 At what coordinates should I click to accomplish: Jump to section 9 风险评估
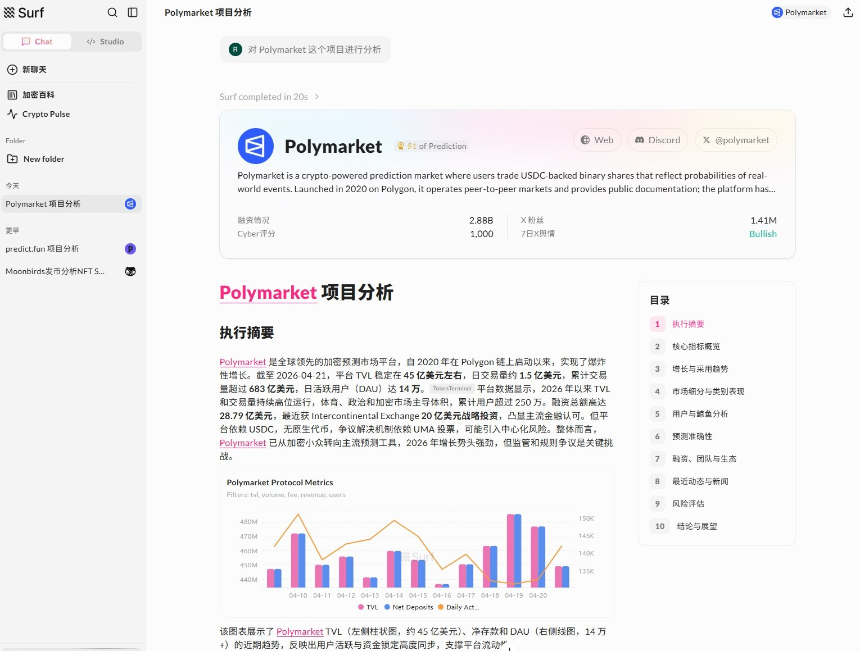(677, 503)
